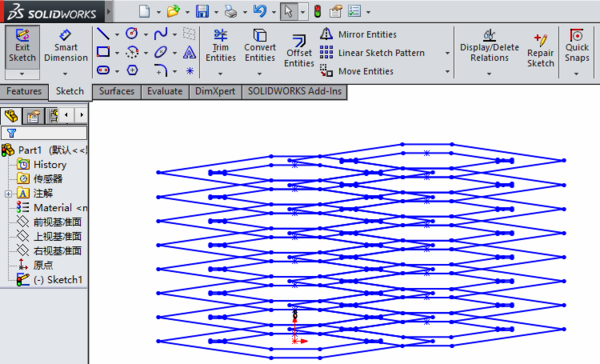Open the File Properties icon
Screen dimensions: 600x364
coord(336,11)
